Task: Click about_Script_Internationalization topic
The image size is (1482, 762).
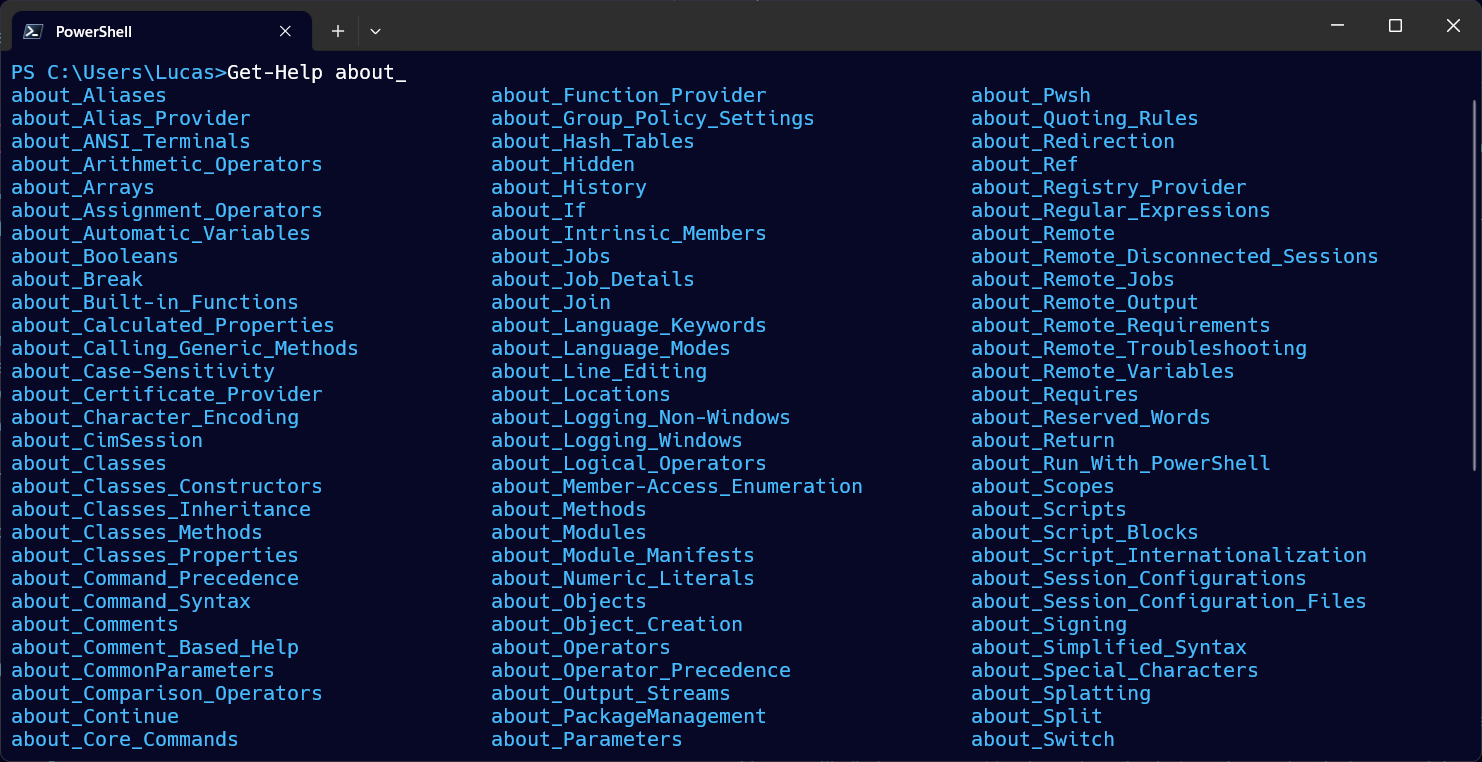Action: click(1169, 556)
